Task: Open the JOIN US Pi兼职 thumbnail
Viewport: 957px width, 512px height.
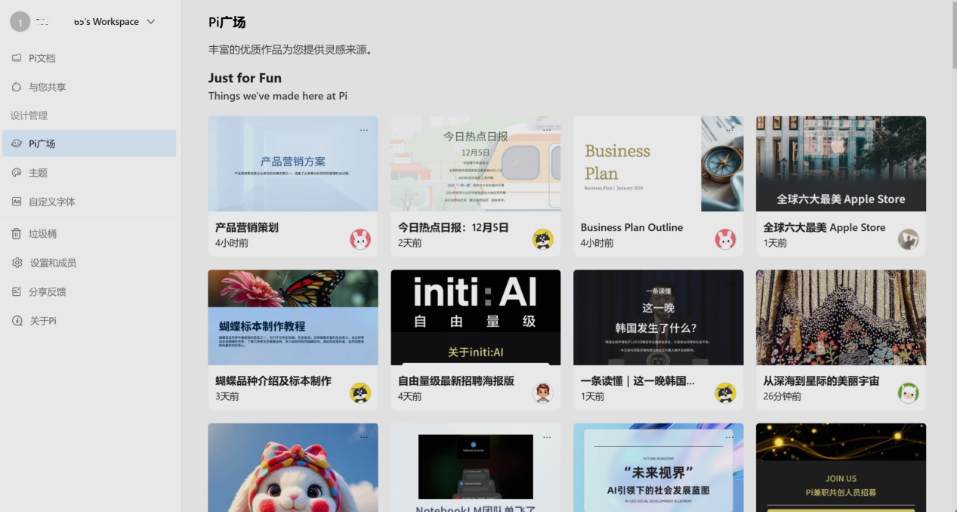Action: coord(841,467)
